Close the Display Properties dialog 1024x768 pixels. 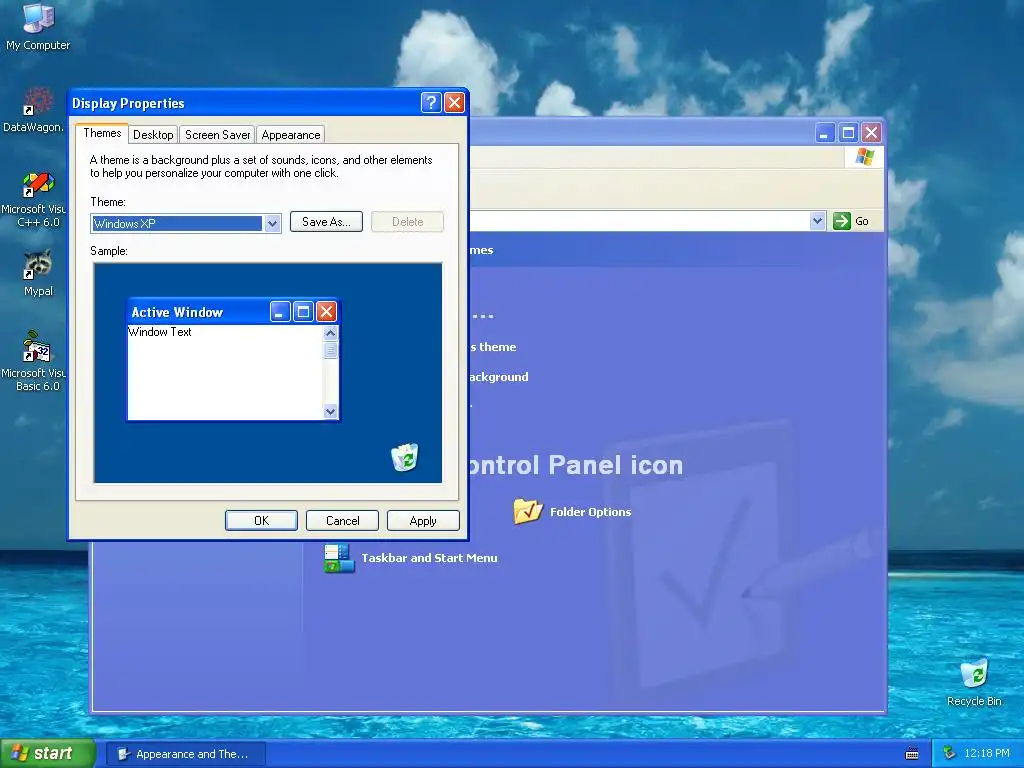tap(454, 103)
